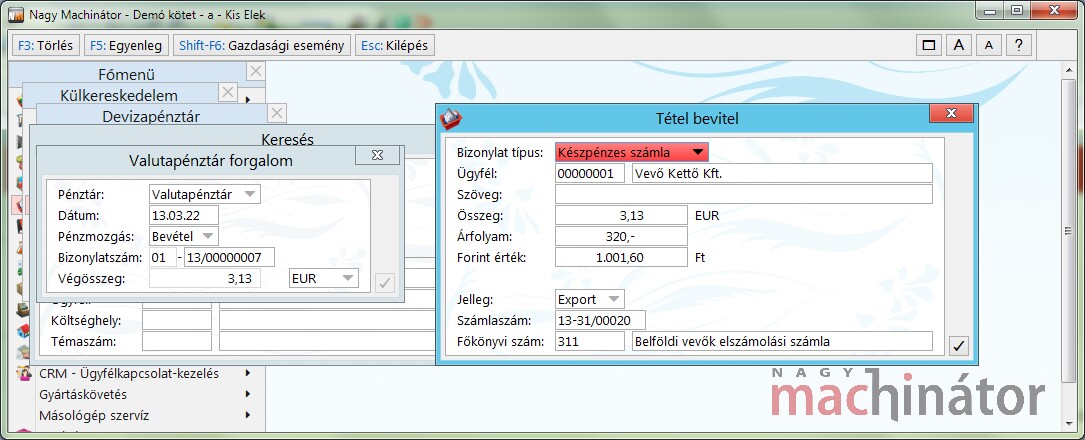The height and width of the screenshot is (440, 1085).
Task: Click the Bizonylatszám field 13/00000007
Action: point(229,257)
